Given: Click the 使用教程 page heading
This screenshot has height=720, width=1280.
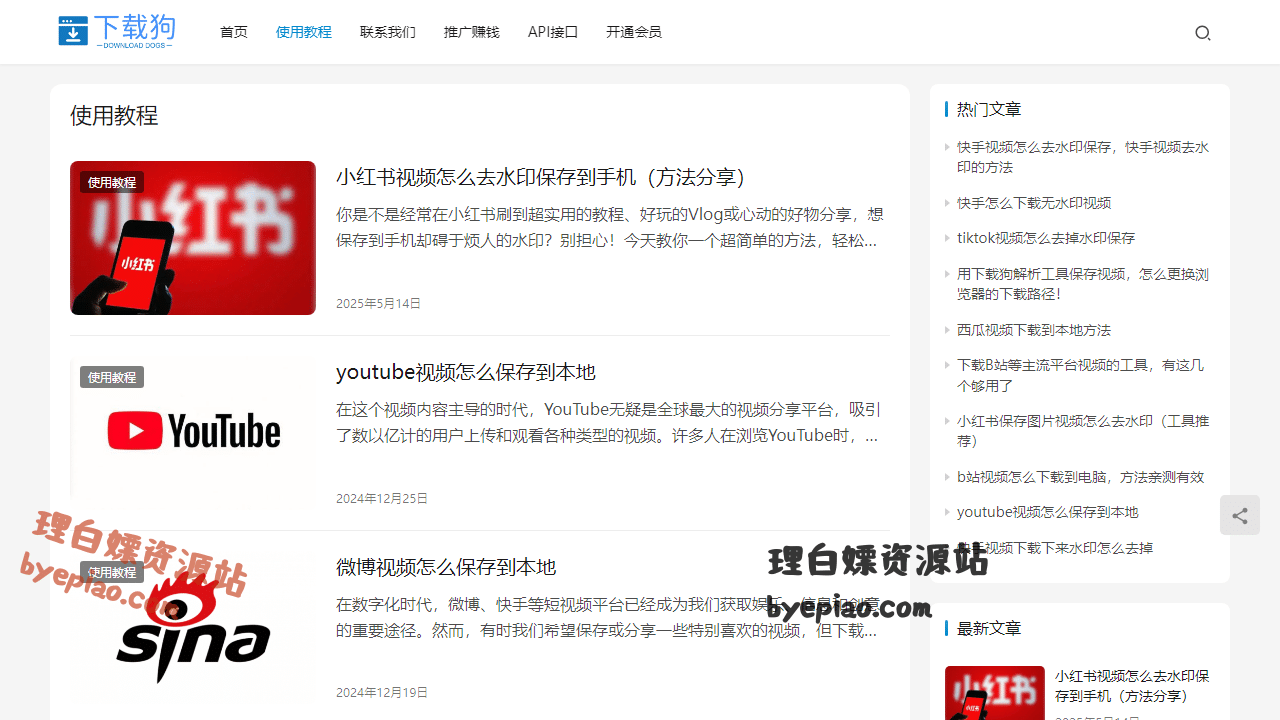Looking at the screenshot, I should point(114,115).
